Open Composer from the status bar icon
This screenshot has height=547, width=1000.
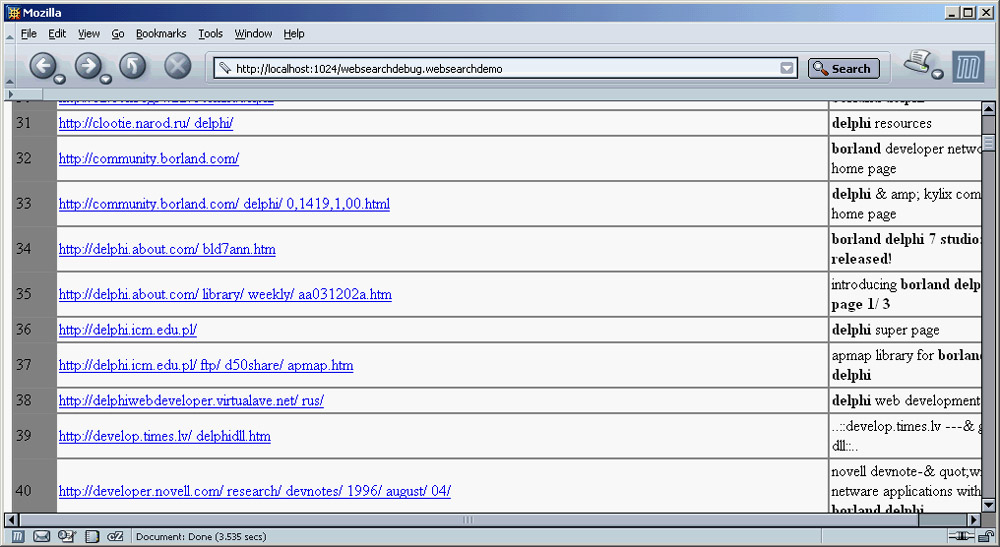point(66,537)
